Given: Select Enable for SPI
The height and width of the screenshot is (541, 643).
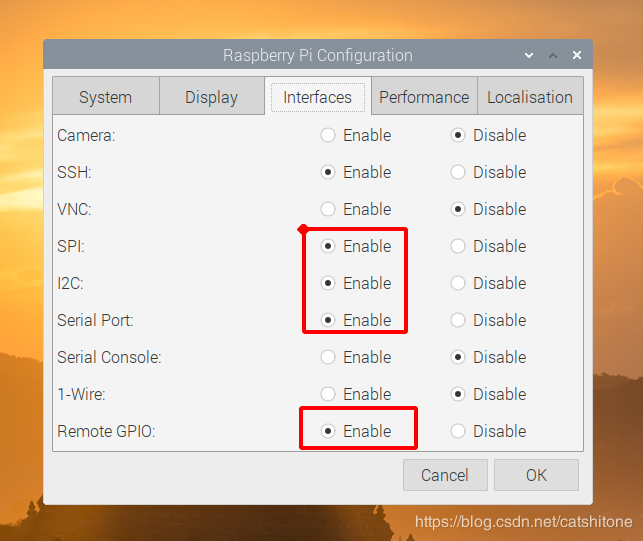Looking at the screenshot, I should tap(328, 246).
